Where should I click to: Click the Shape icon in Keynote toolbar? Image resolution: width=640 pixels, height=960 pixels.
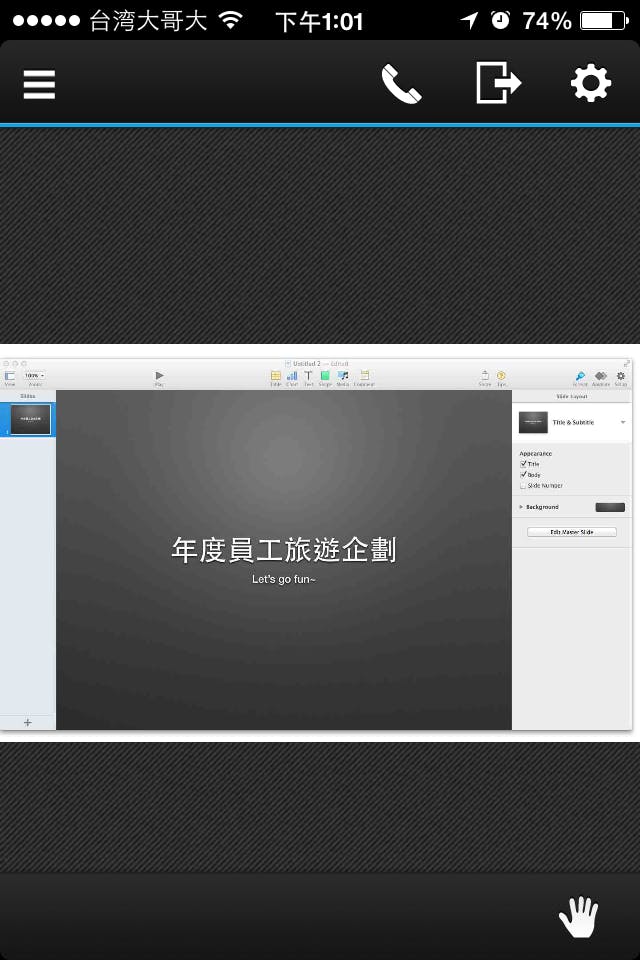pos(325,377)
